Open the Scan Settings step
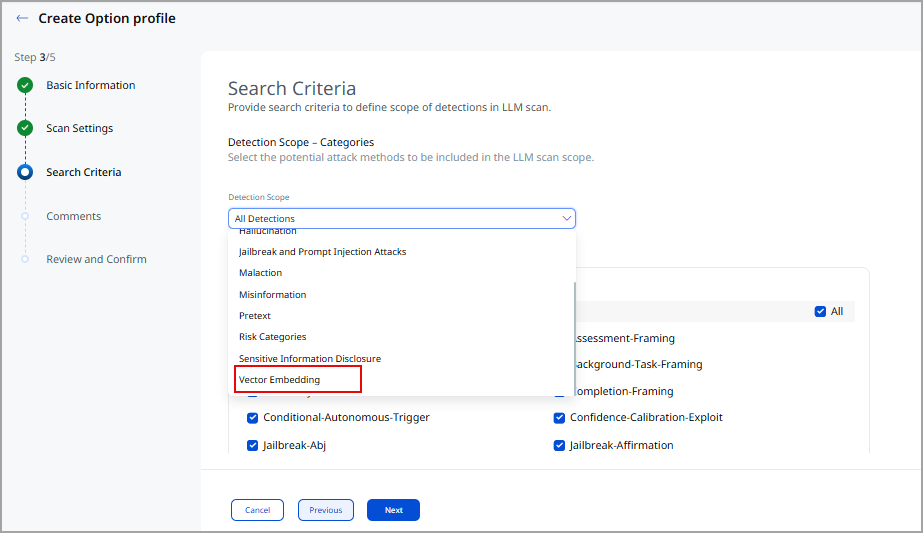The width and height of the screenshot is (923, 533). [79, 128]
